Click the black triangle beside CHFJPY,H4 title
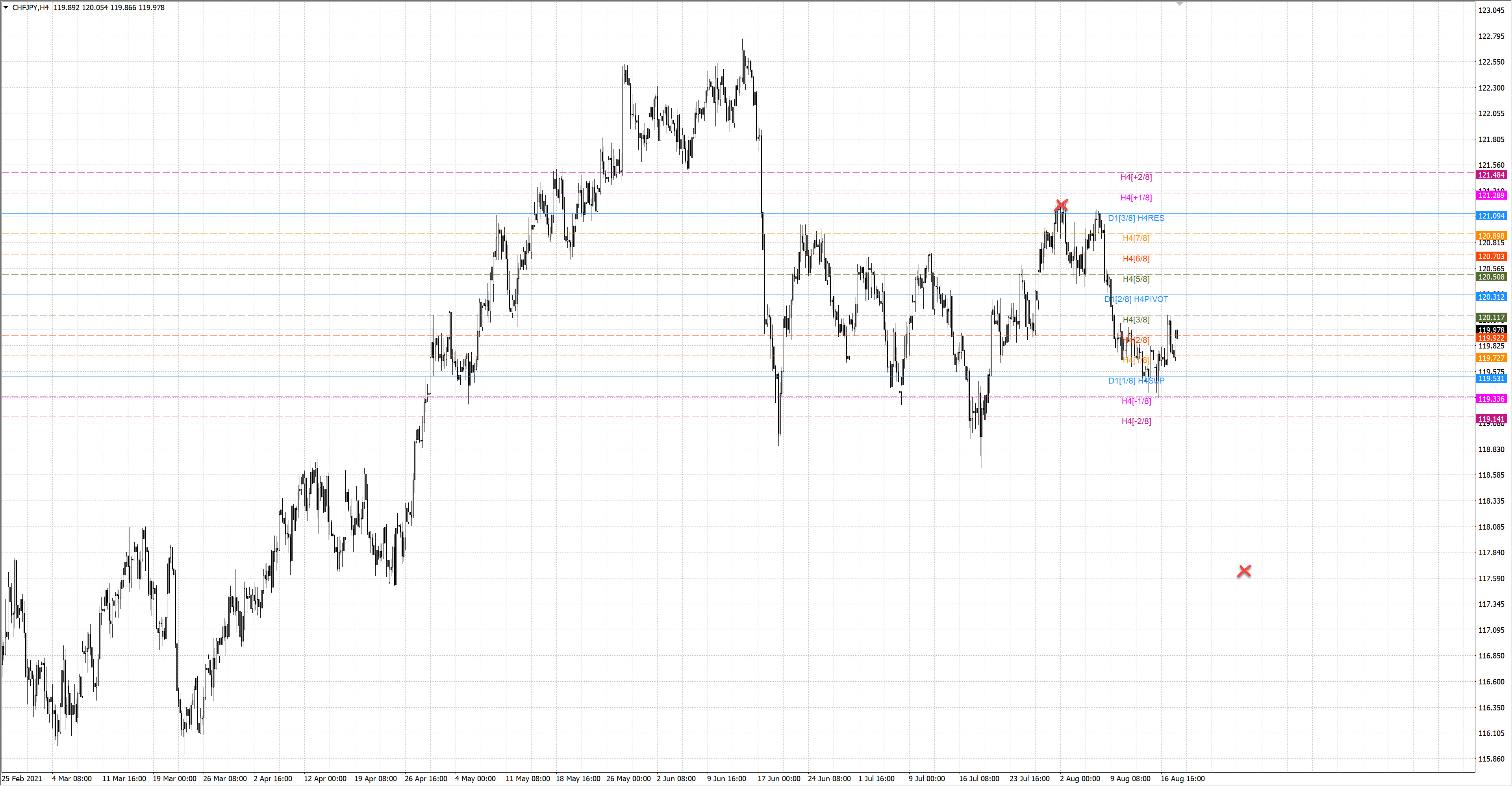The height and width of the screenshot is (786, 1512). [x=6, y=7]
